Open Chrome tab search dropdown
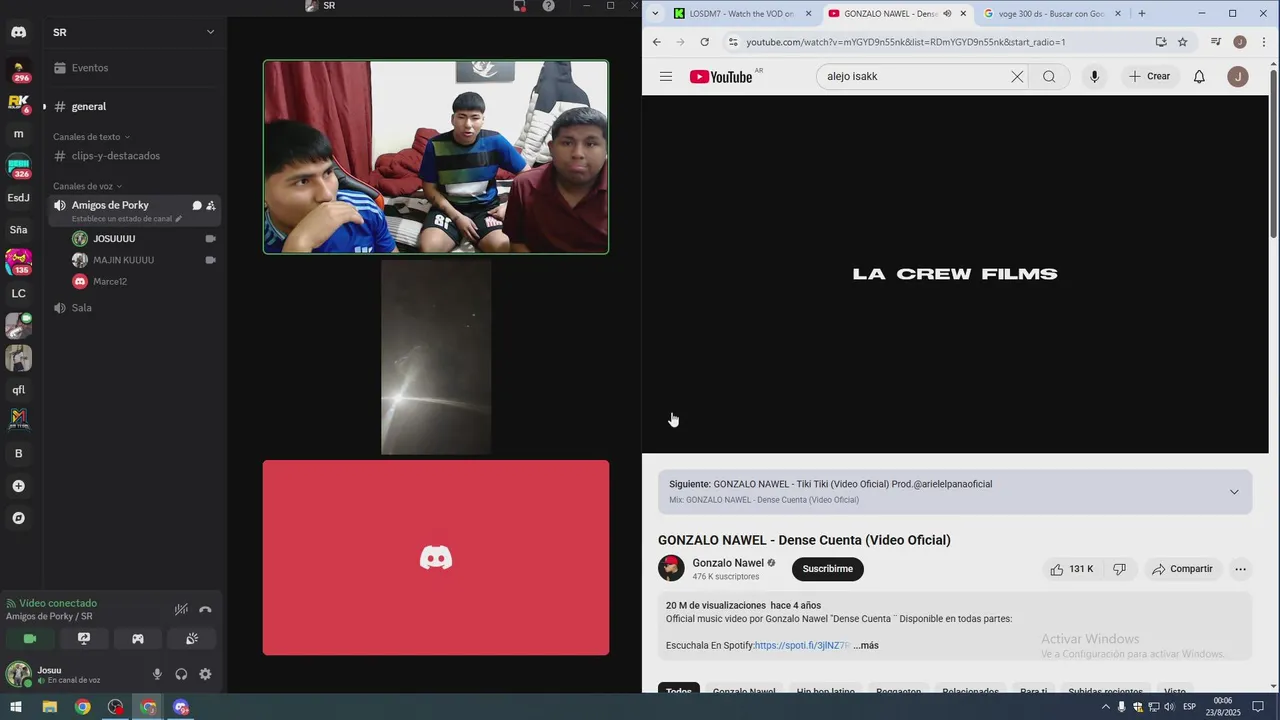Viewport: 1280px width, 720px height. pyautogui.click(x=655, y=13)
